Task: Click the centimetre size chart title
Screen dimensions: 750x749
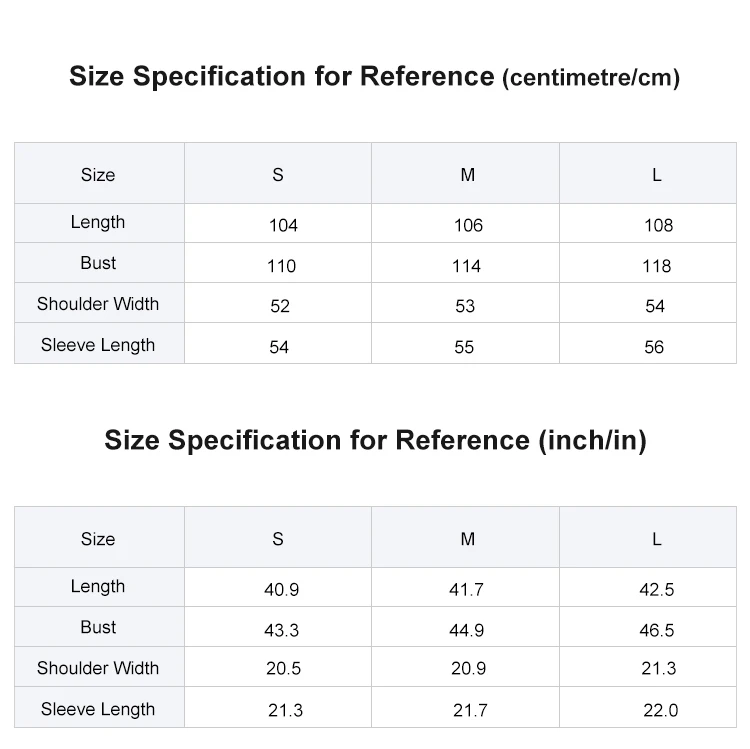Action: point(374,77)
